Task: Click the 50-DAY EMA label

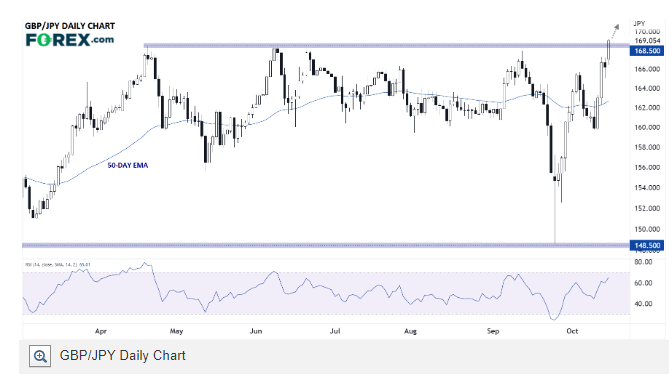Action: (x=128, y=165)
